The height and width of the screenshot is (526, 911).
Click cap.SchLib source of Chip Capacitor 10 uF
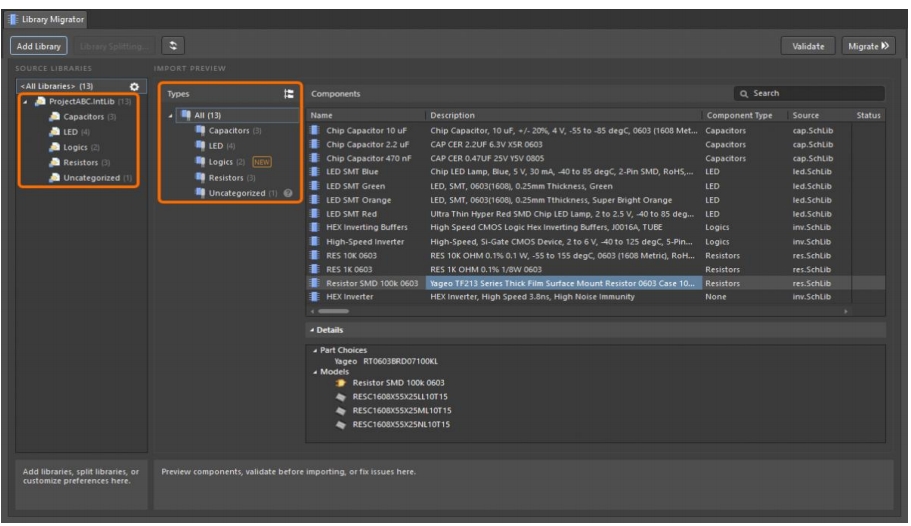pos(812,131)
